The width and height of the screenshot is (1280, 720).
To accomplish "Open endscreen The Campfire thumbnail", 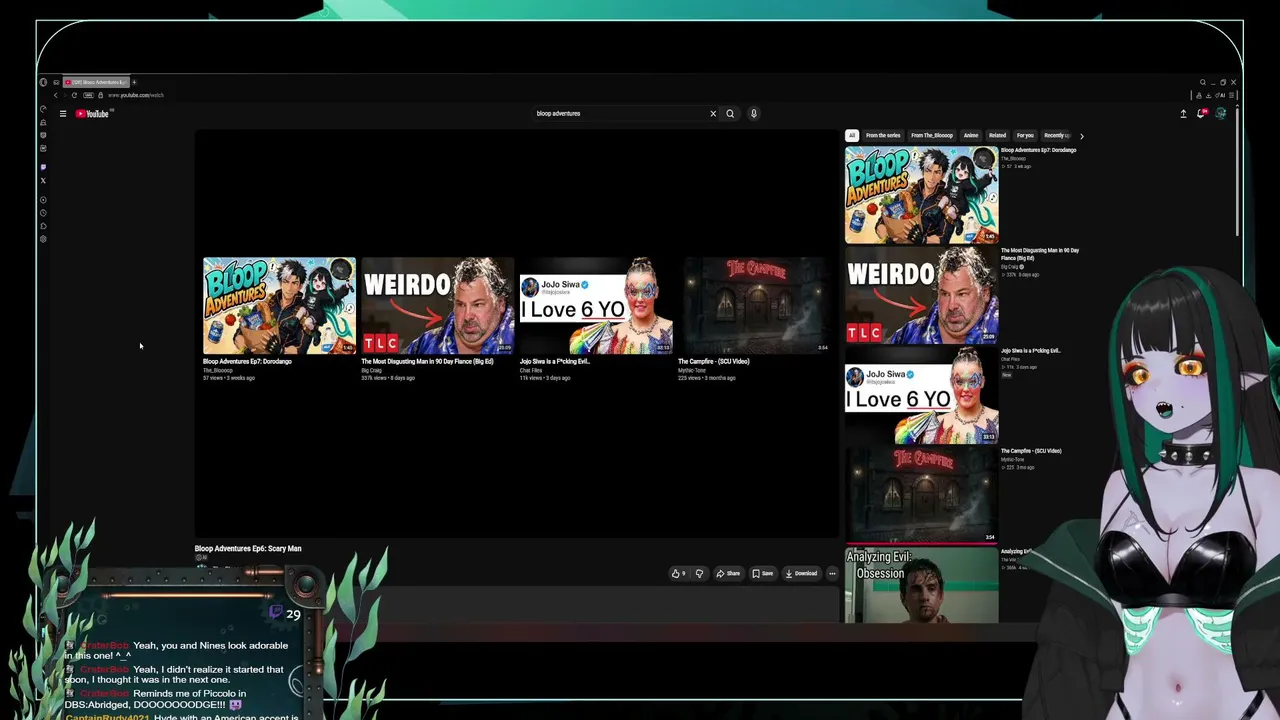I will (x=754, y=306).
